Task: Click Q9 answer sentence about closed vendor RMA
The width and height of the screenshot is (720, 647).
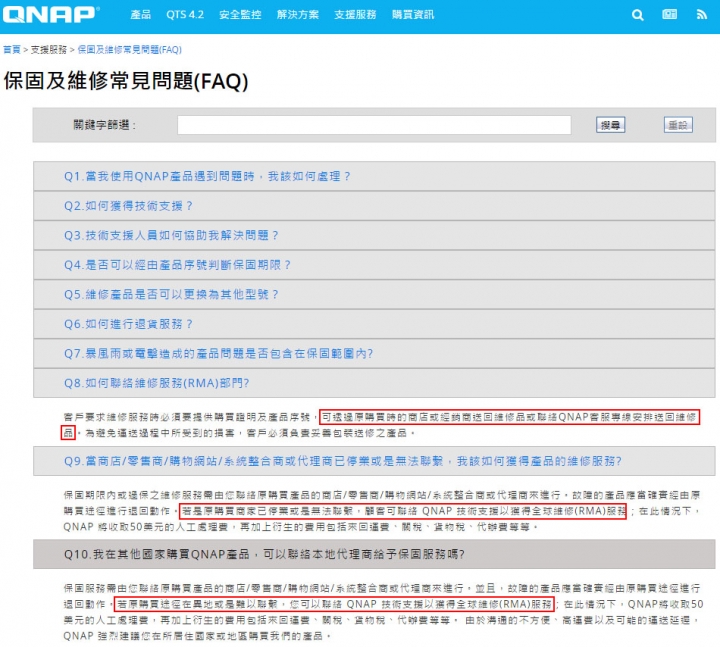Action: 403,511
